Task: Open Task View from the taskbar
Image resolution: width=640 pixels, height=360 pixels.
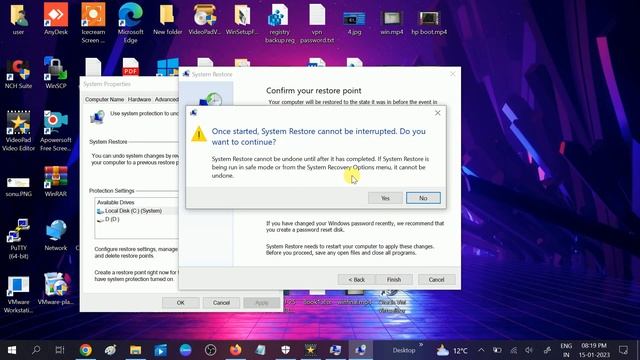Action: click(x=60, y=350)
